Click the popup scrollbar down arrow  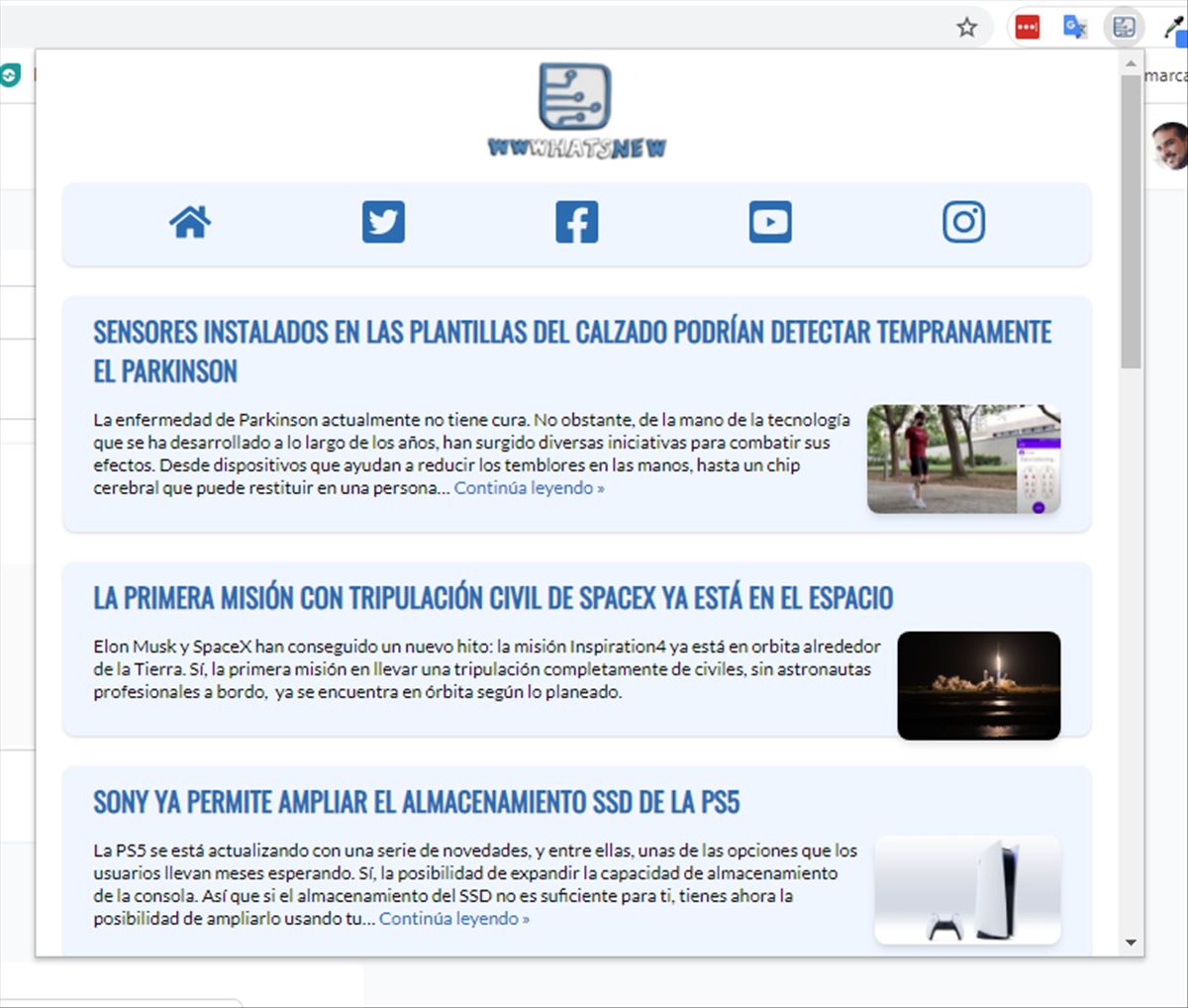point(1132,943)
